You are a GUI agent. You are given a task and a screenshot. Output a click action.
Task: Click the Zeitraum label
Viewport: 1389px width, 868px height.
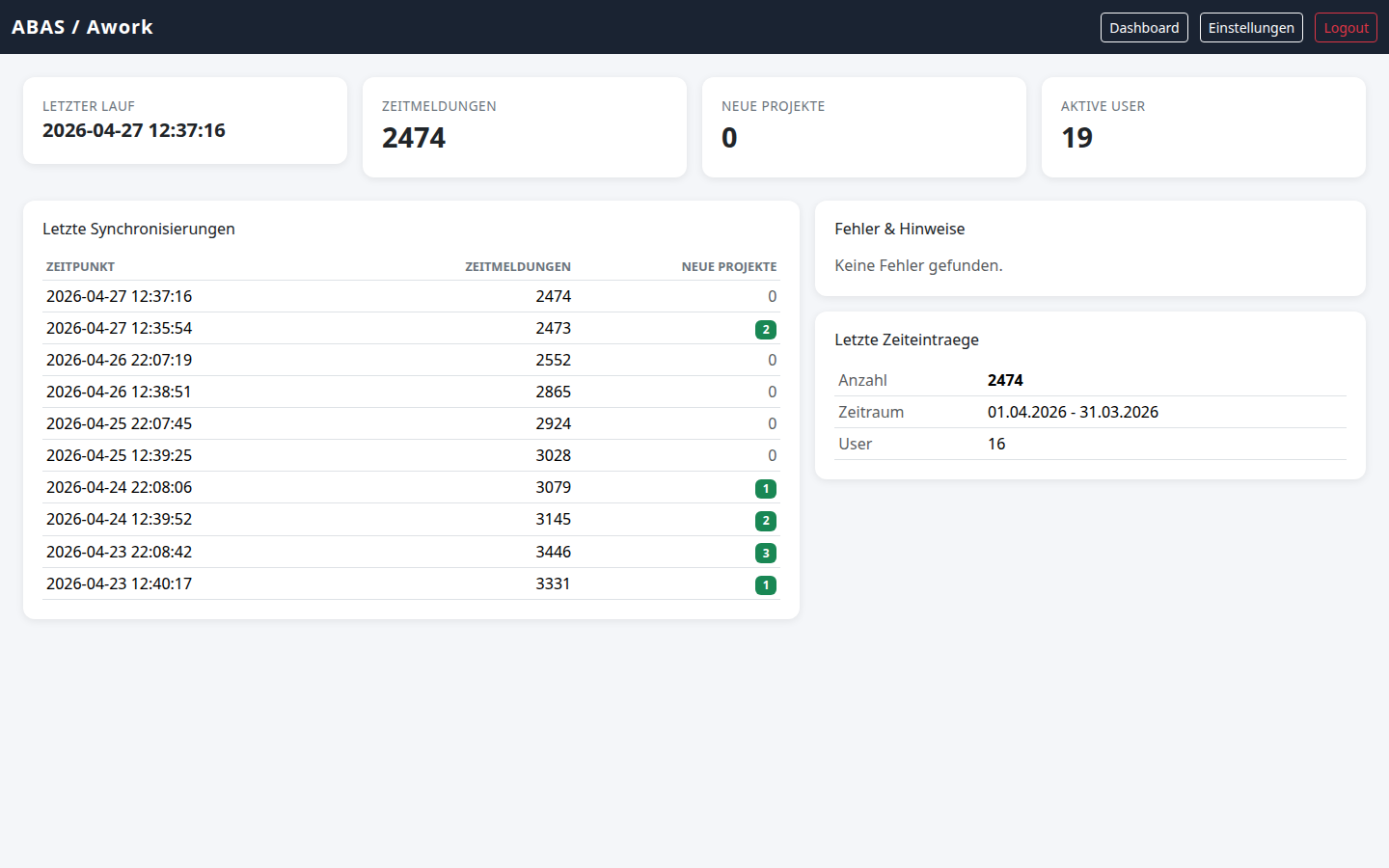tap(871, 412)
